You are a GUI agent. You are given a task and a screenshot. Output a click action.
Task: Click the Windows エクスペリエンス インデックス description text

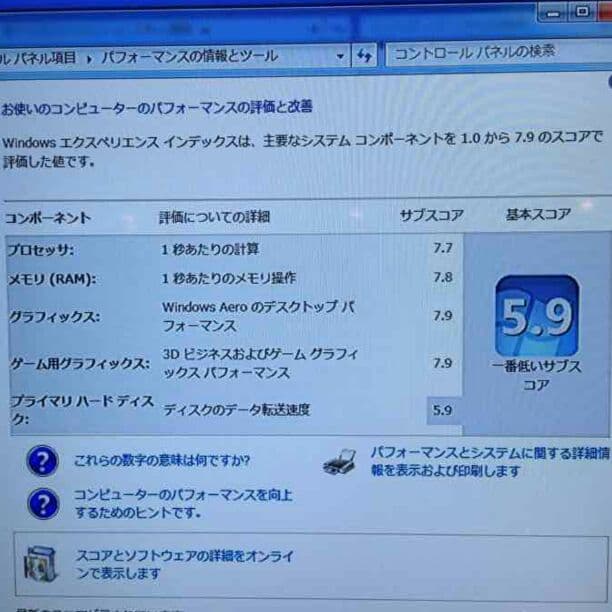302,151
